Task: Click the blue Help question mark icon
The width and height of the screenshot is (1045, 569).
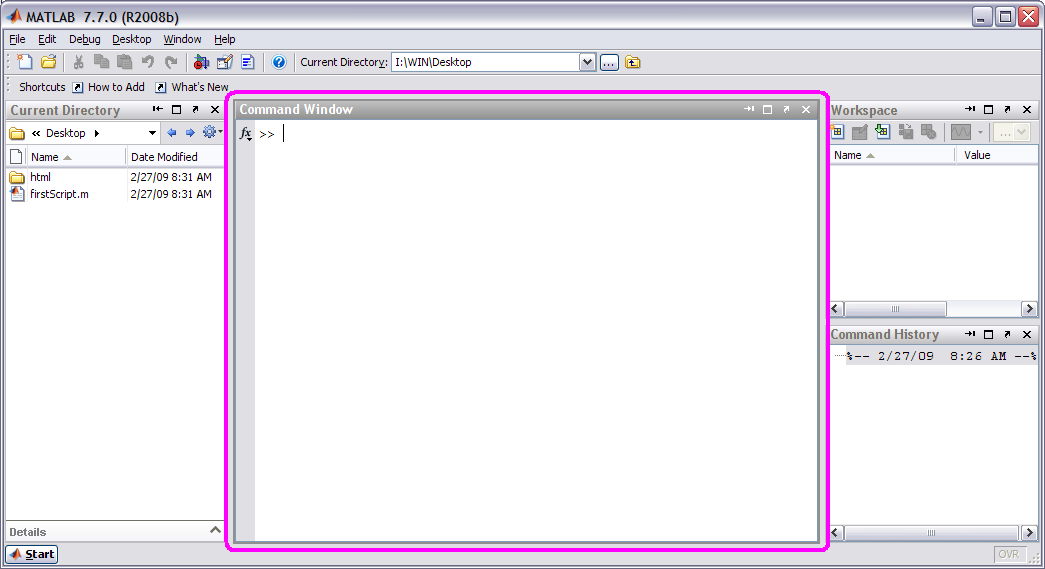Action: (279, 62)
